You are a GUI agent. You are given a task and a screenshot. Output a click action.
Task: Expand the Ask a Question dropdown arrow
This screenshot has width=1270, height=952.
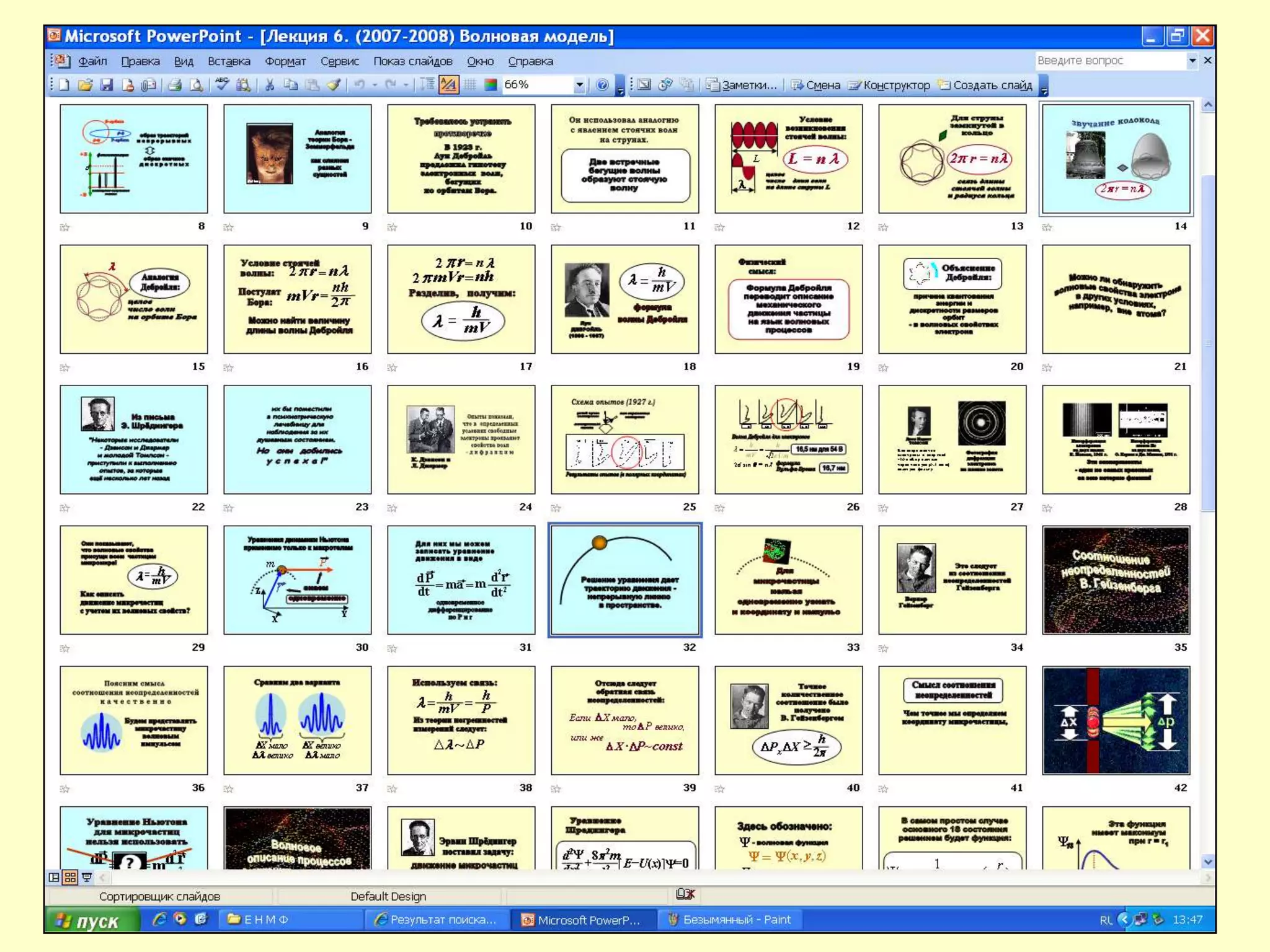point(1192,61)
